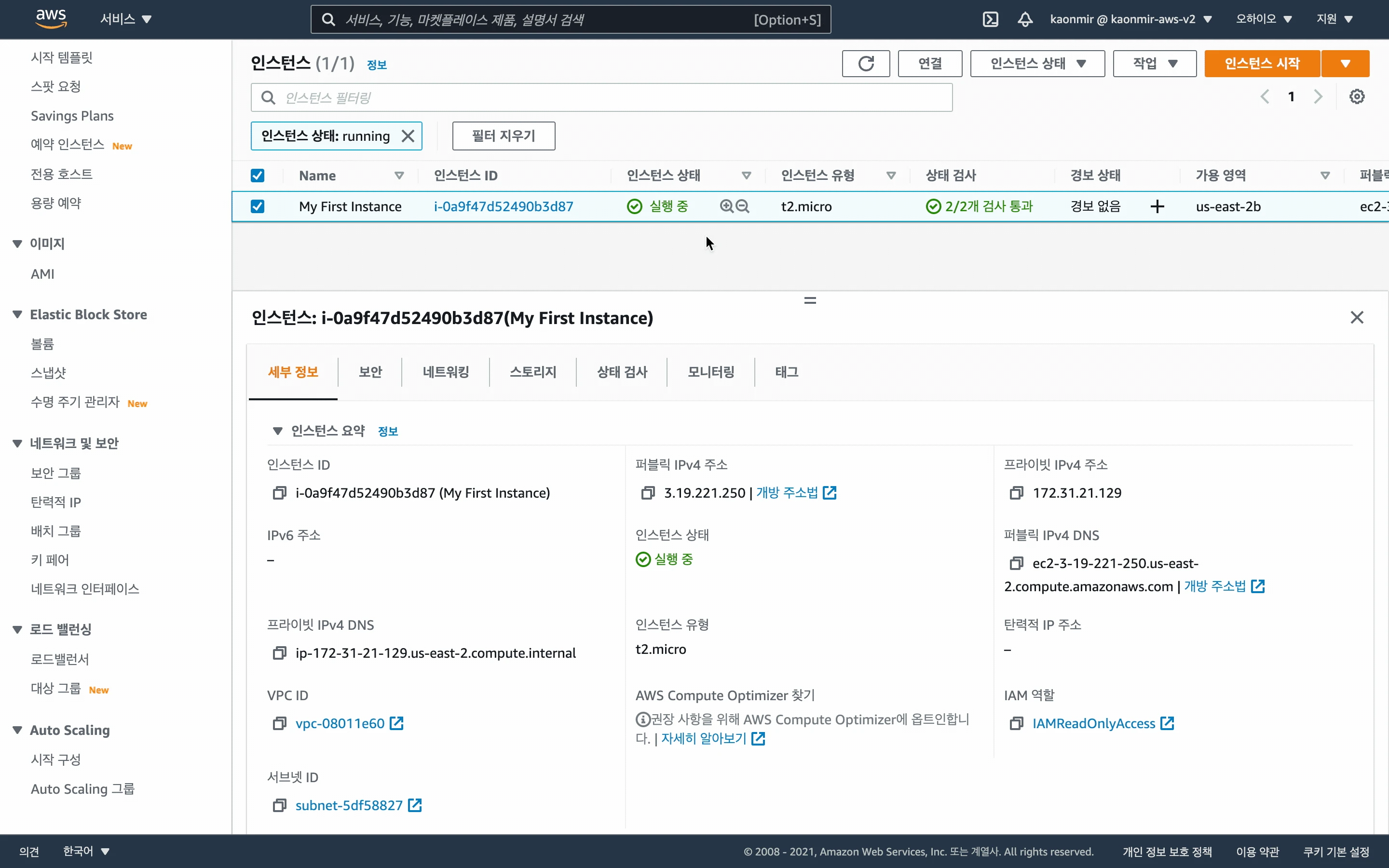This screenshot has width=1389, height=868.
Task: Collapse the Auto Scaling sidebar group
Action: (x=18, y=730)
